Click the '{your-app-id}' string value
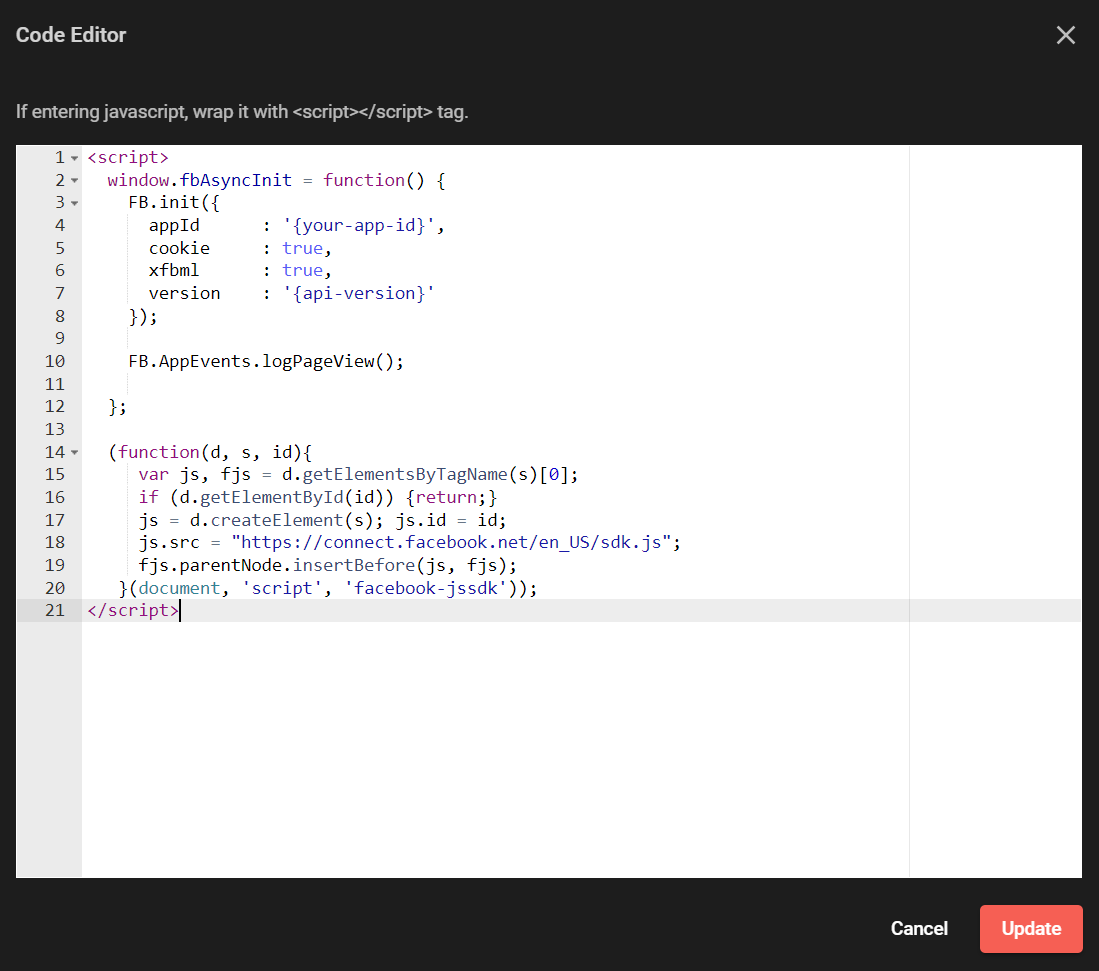The width and height of the screenshot is (1099, 971). (358, 225)
